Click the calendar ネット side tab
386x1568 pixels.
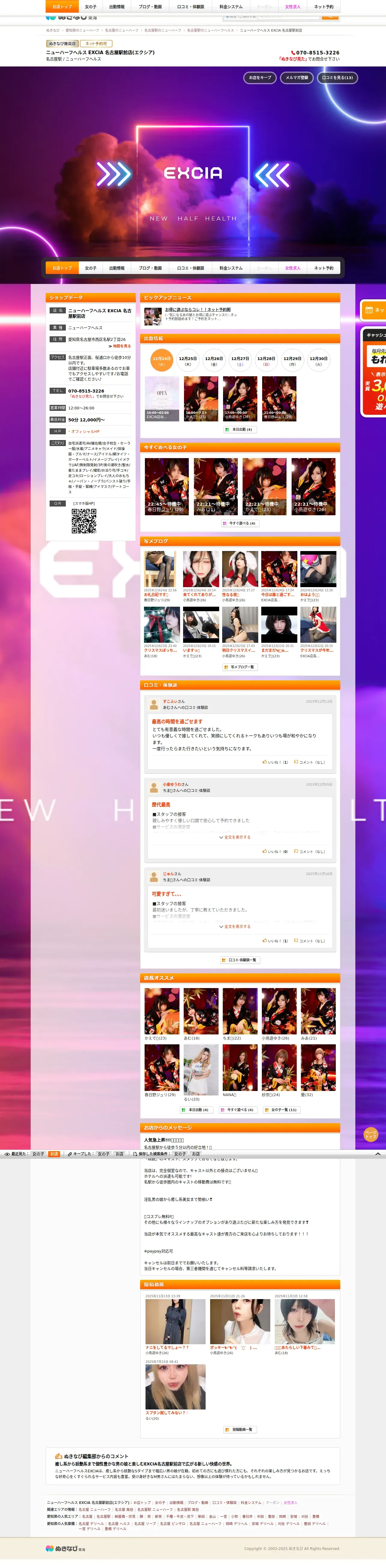374,310
